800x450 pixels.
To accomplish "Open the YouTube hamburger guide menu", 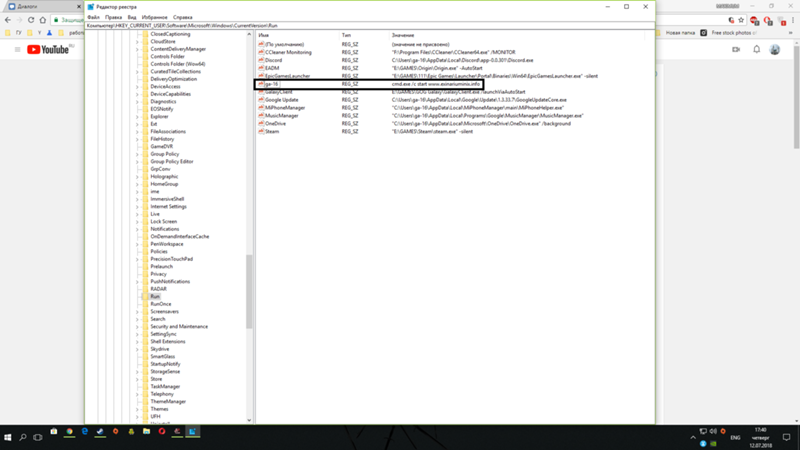I will coord(17,49).
